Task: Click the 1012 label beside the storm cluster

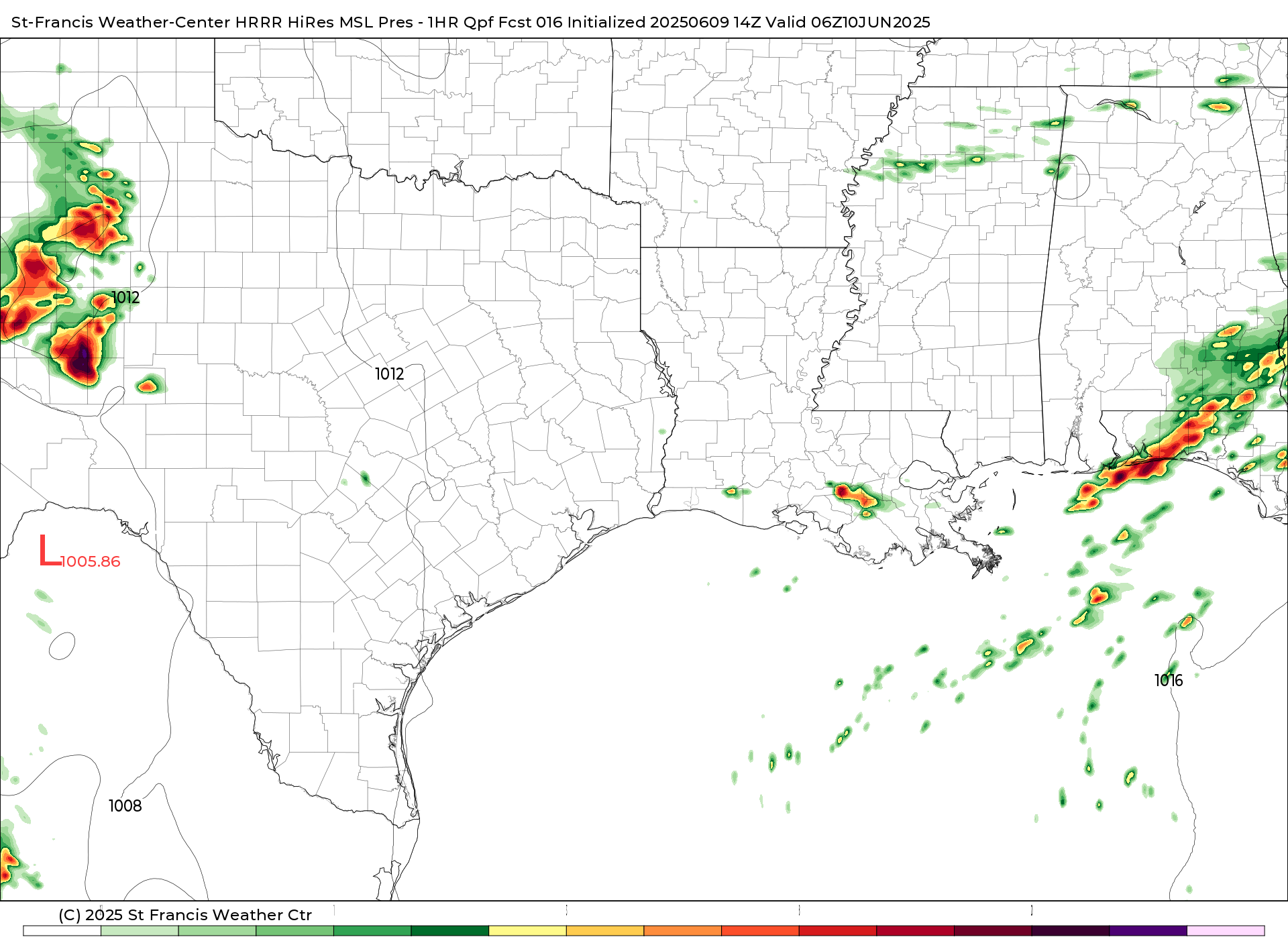Action: point(125,297)
